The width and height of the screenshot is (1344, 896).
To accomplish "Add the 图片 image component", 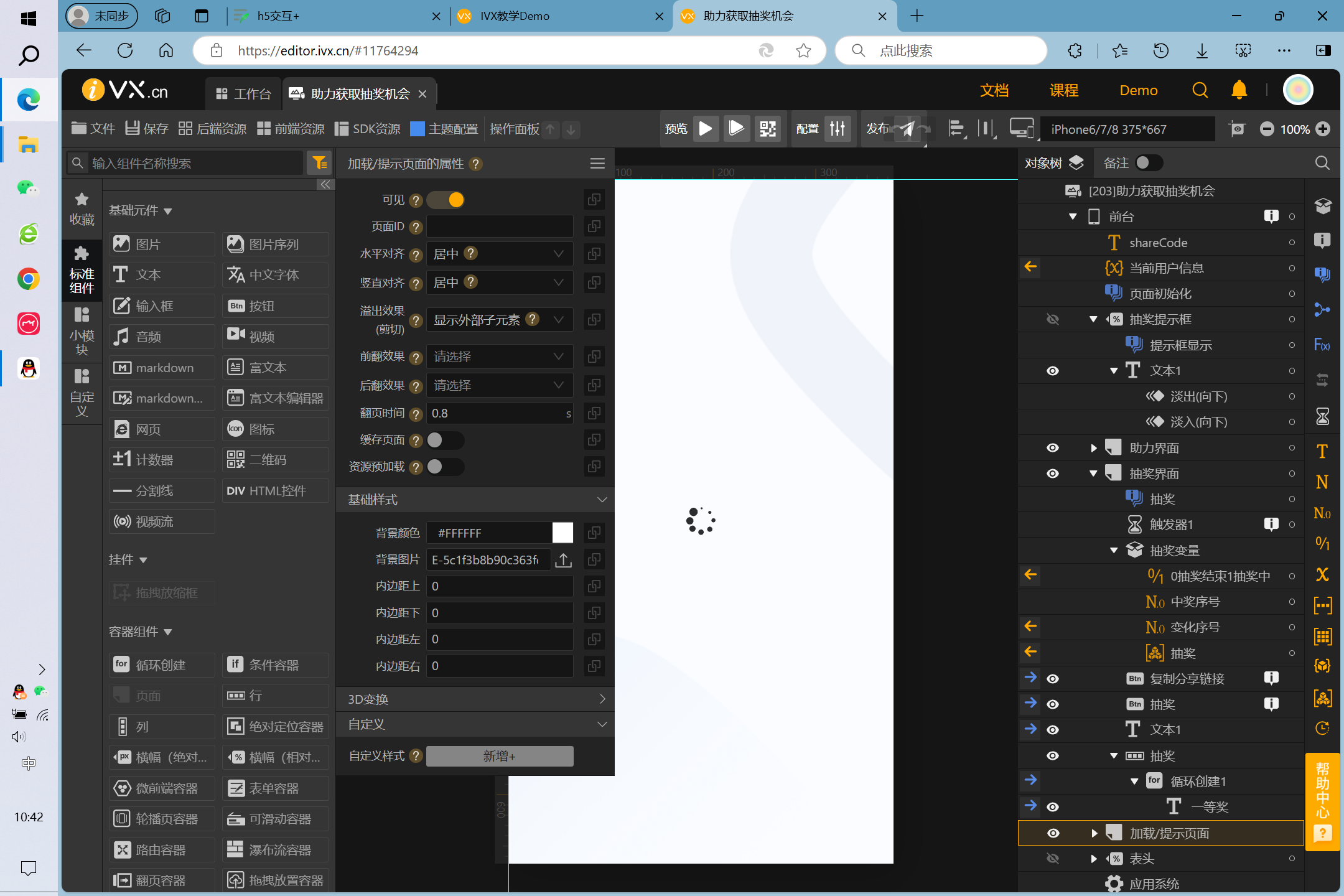I will 162,245.
